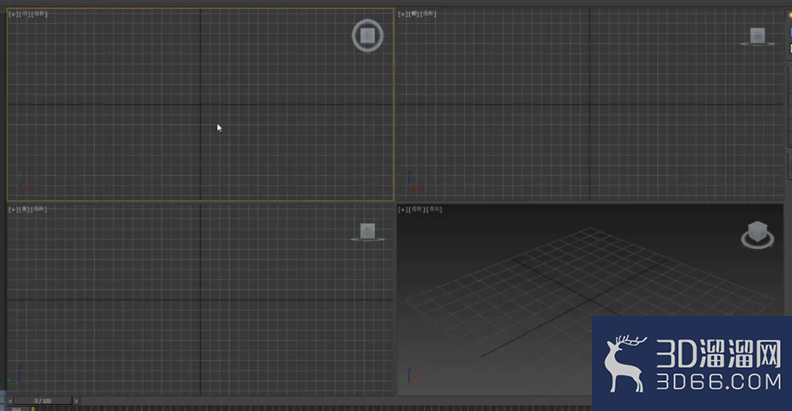Click the ViewCube in the Left viewport

[368, 232]
